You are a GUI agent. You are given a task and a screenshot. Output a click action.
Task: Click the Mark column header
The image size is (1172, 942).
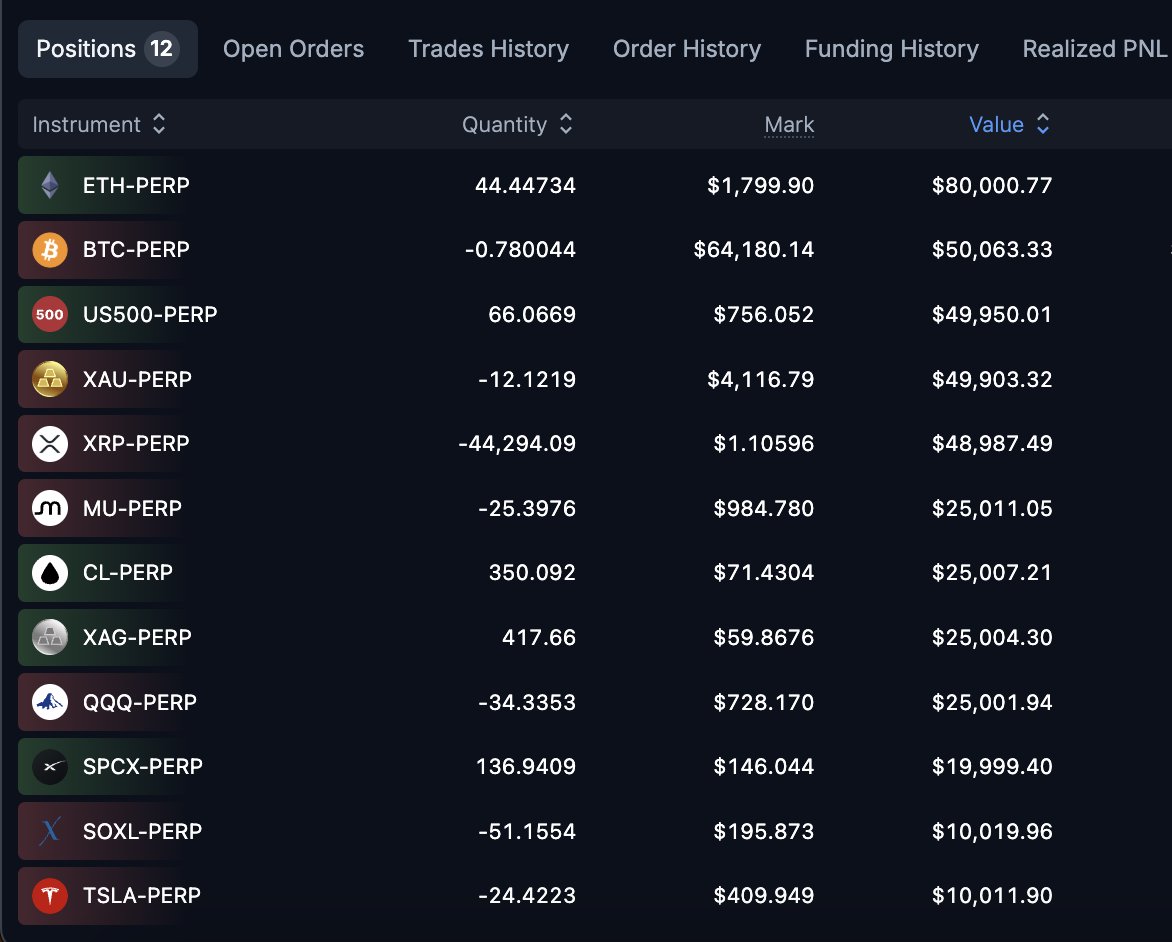click(789, 125)
